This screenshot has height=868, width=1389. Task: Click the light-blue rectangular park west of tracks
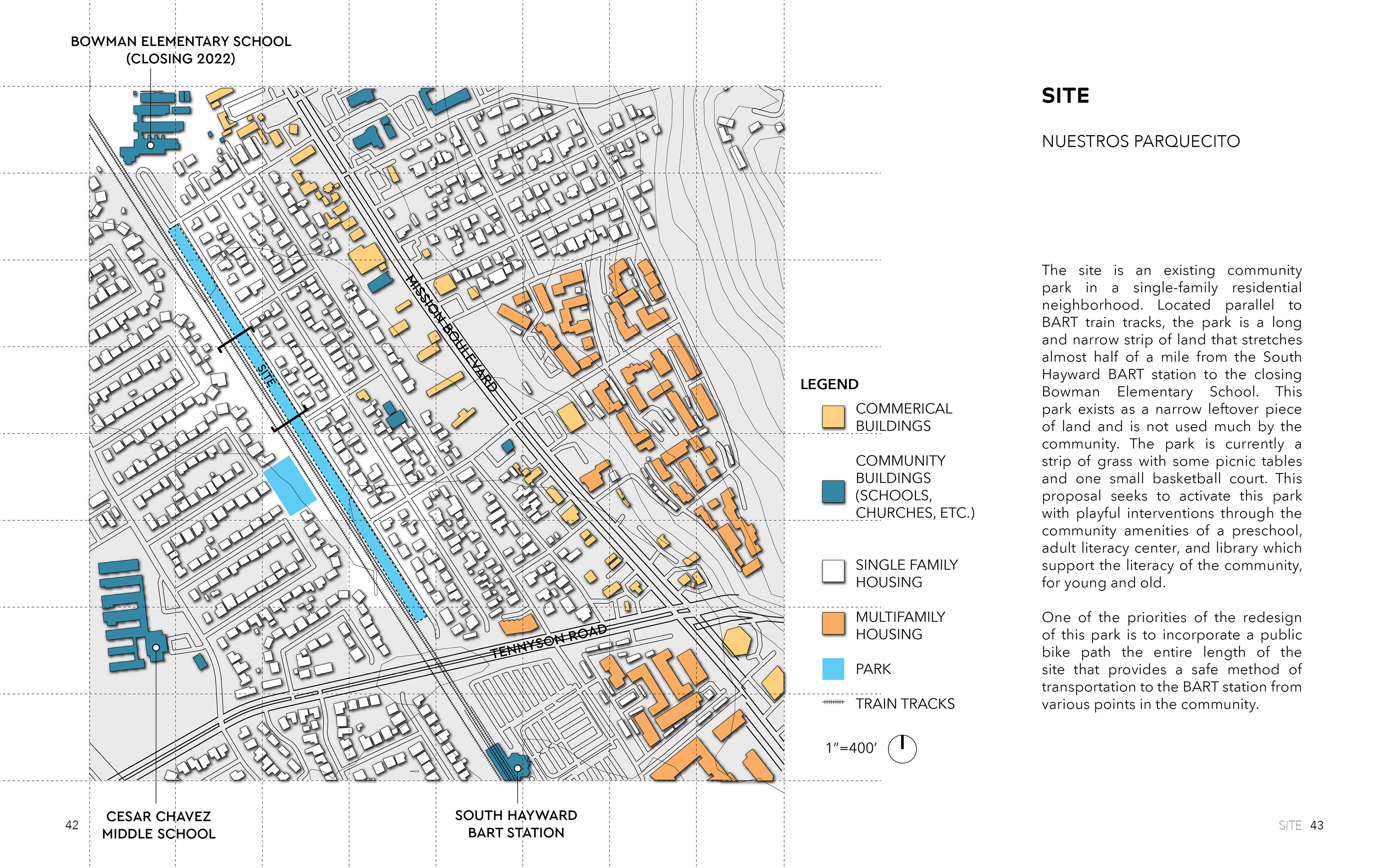coord(290,486)
